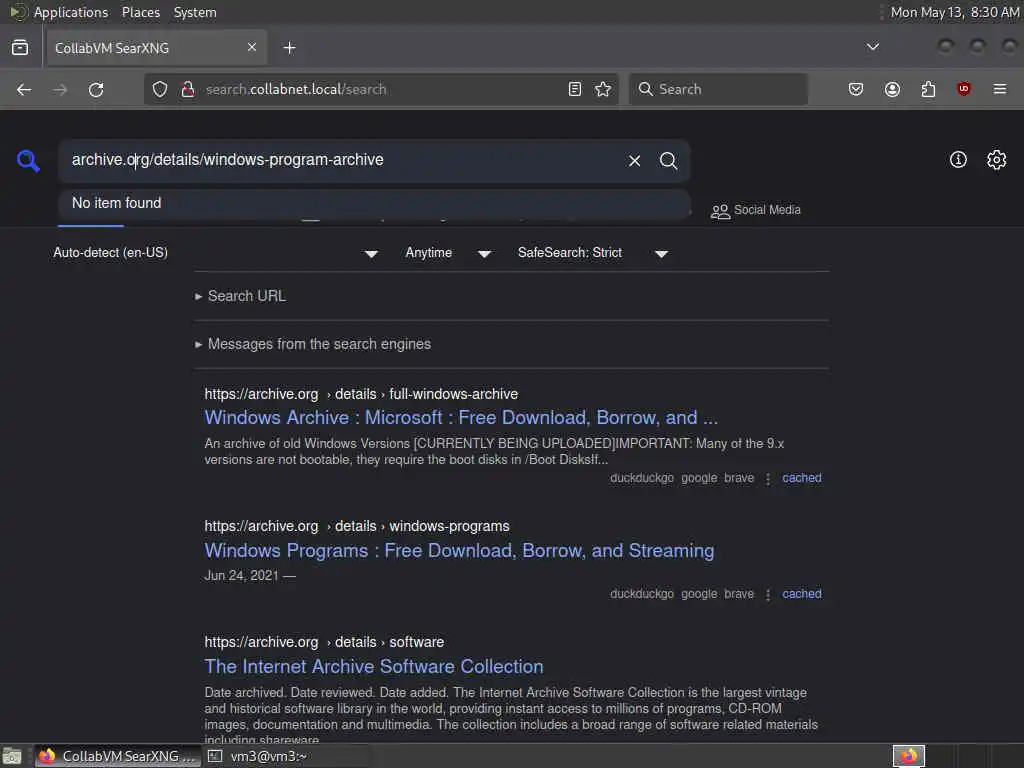Open the extensions puzzle icon

tap(928, 89)
